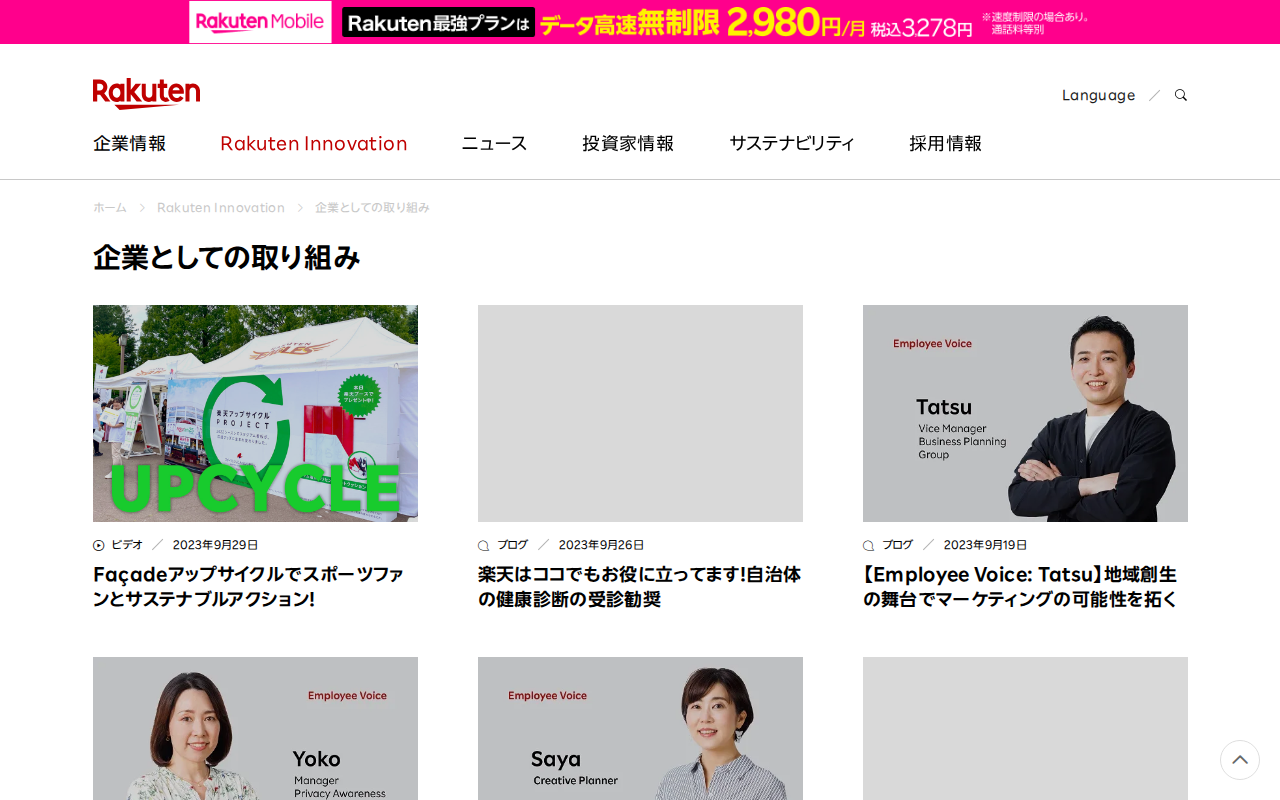The width and height of the screenshot is (1280, 800).
Task: Click the ブログ label beside 2023年9月19日
Action: 897,545
